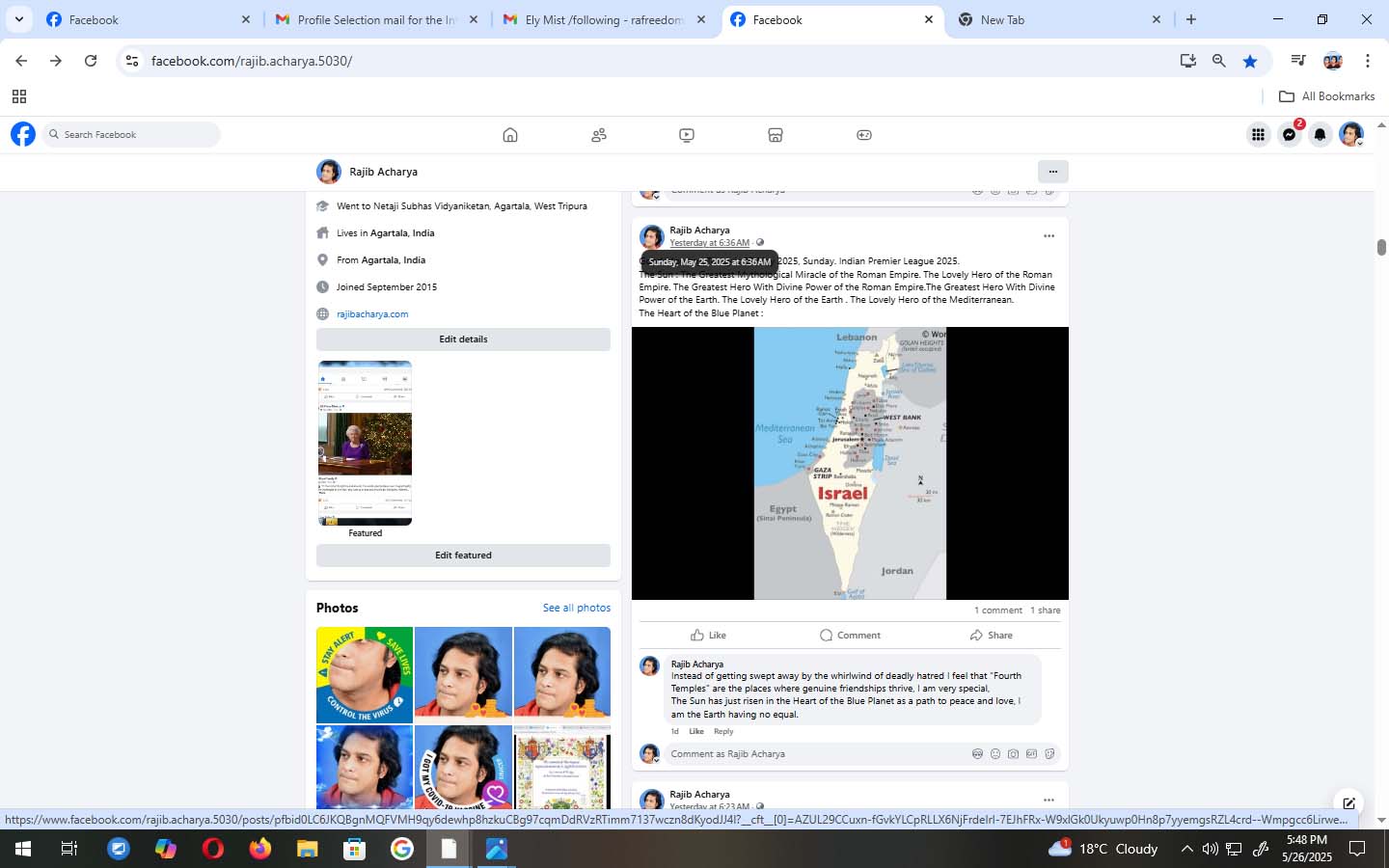The image size is (1389, 868).
Task: Open the Israel map image
Action: pyautogui.click(x=850, y=463)
